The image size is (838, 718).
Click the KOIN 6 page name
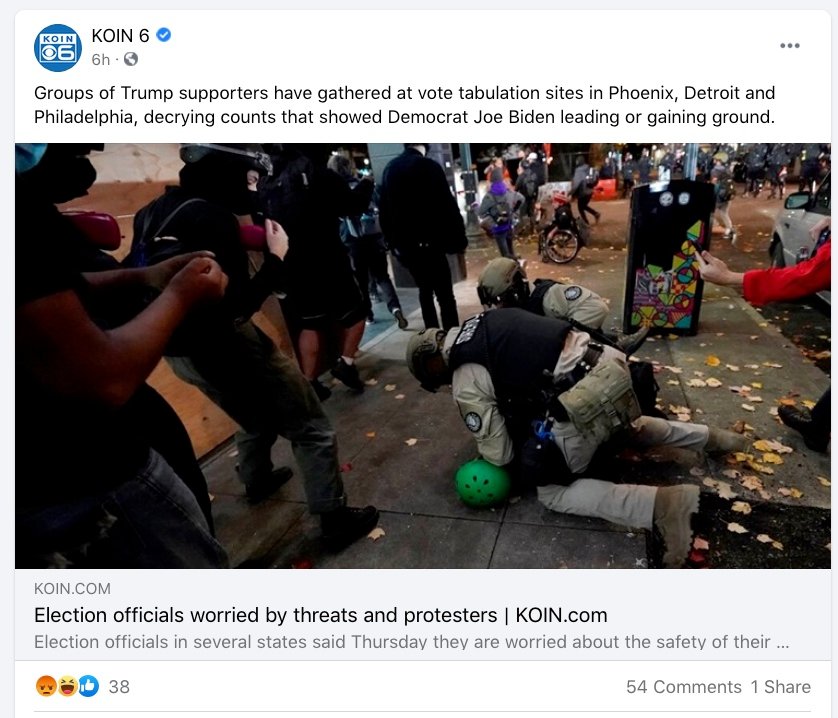coord(120,35)
